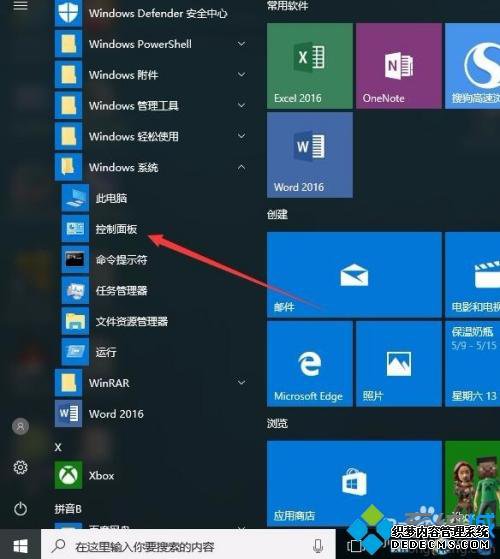Click the Windows Start button

(20, 545)
